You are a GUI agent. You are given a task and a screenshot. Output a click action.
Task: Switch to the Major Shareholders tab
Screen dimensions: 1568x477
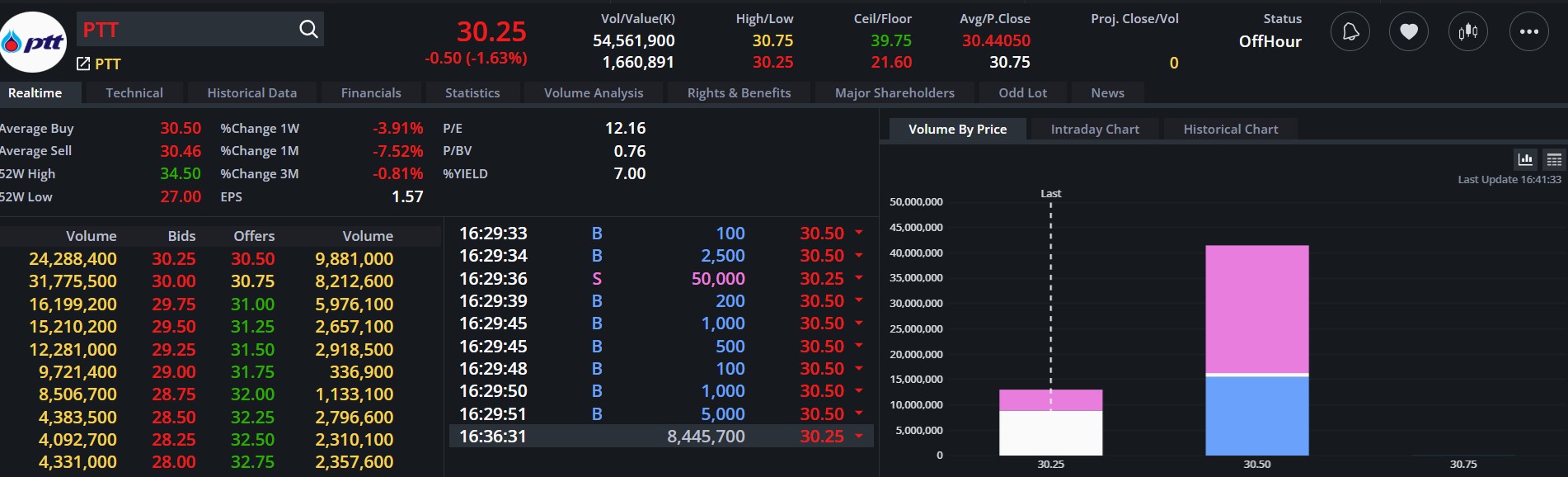click(894, 93)
